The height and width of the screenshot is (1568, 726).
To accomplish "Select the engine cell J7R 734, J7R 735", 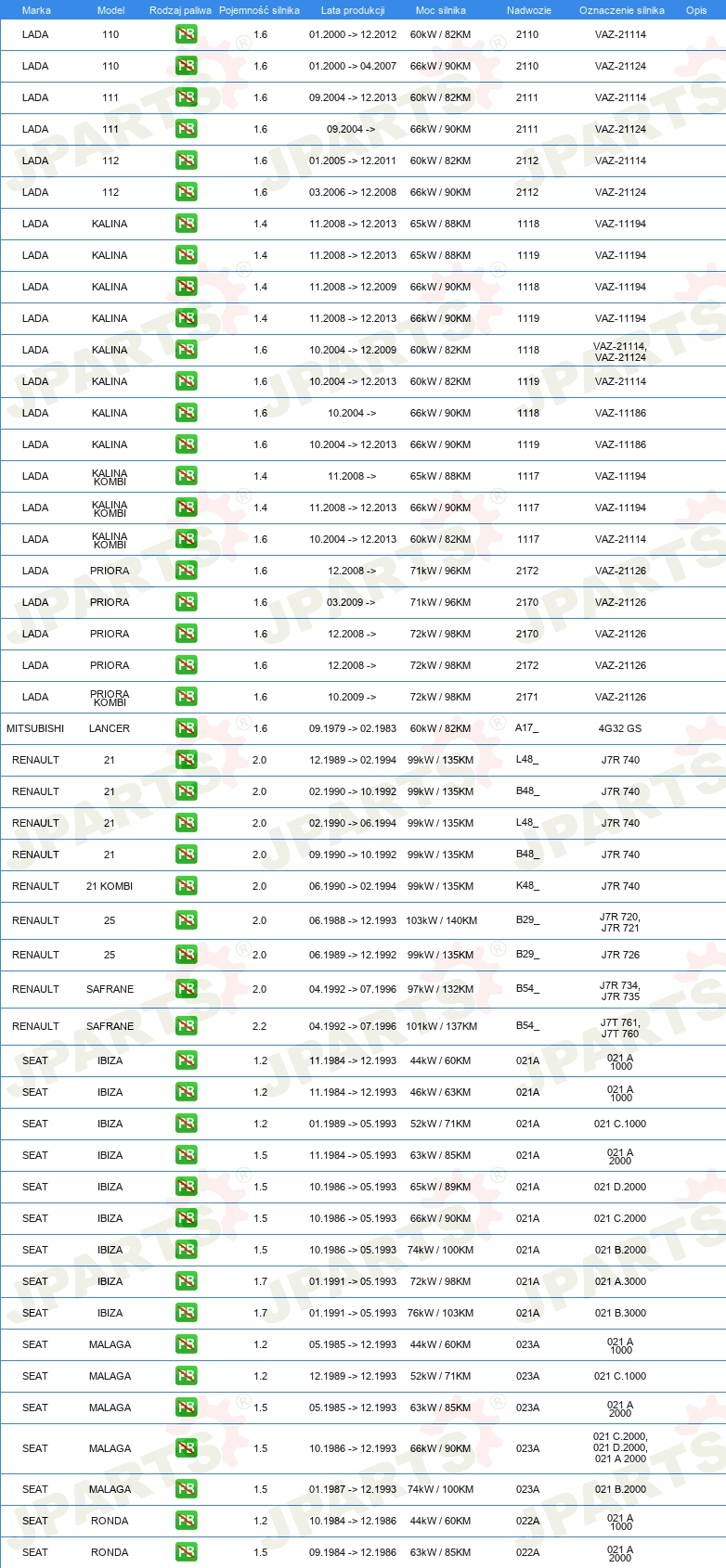I will click(x=620, y=990).
